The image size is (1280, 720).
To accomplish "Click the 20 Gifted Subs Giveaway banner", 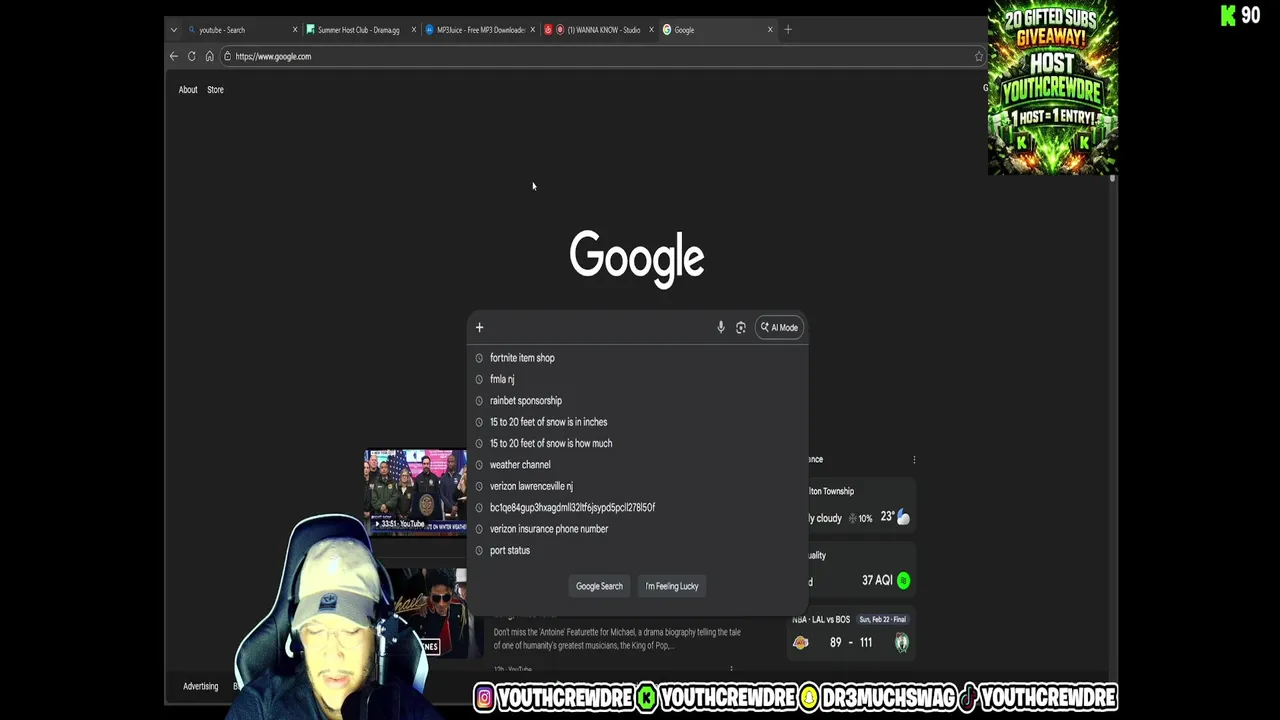I will tap(1052, 88).
